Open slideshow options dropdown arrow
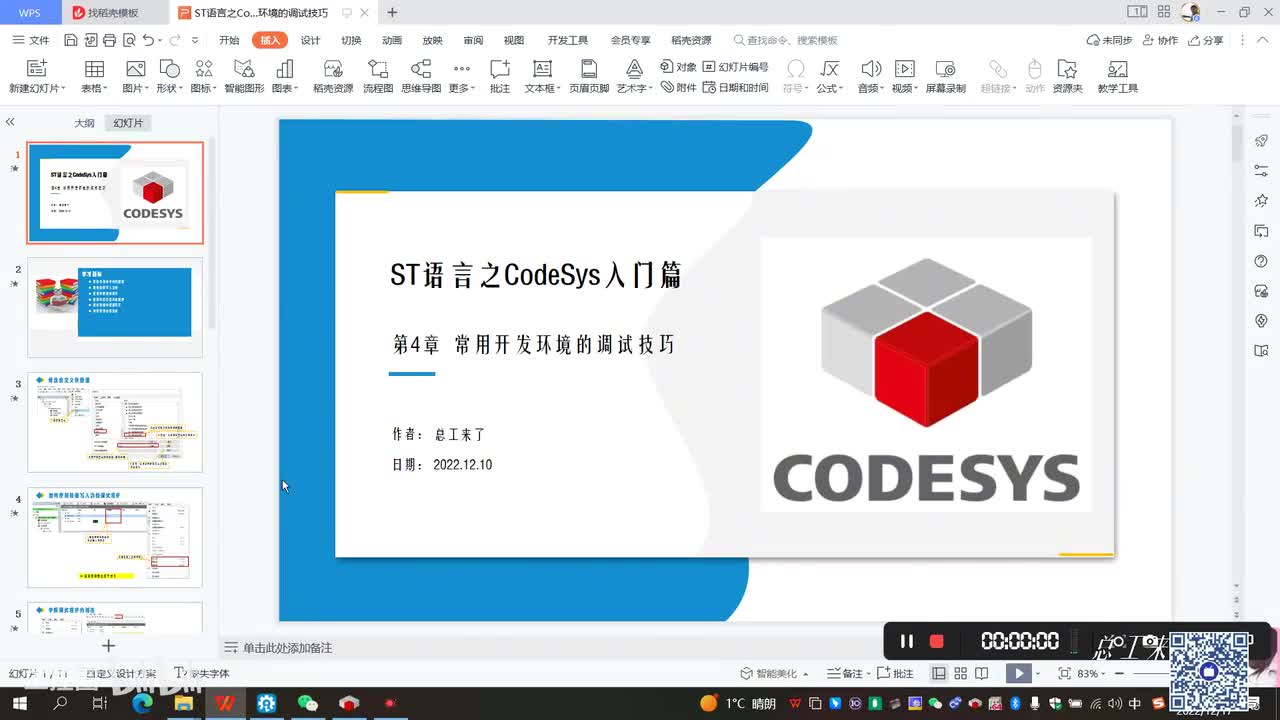The height and width of the screenshot is (720, 1280). point(1038,673)
